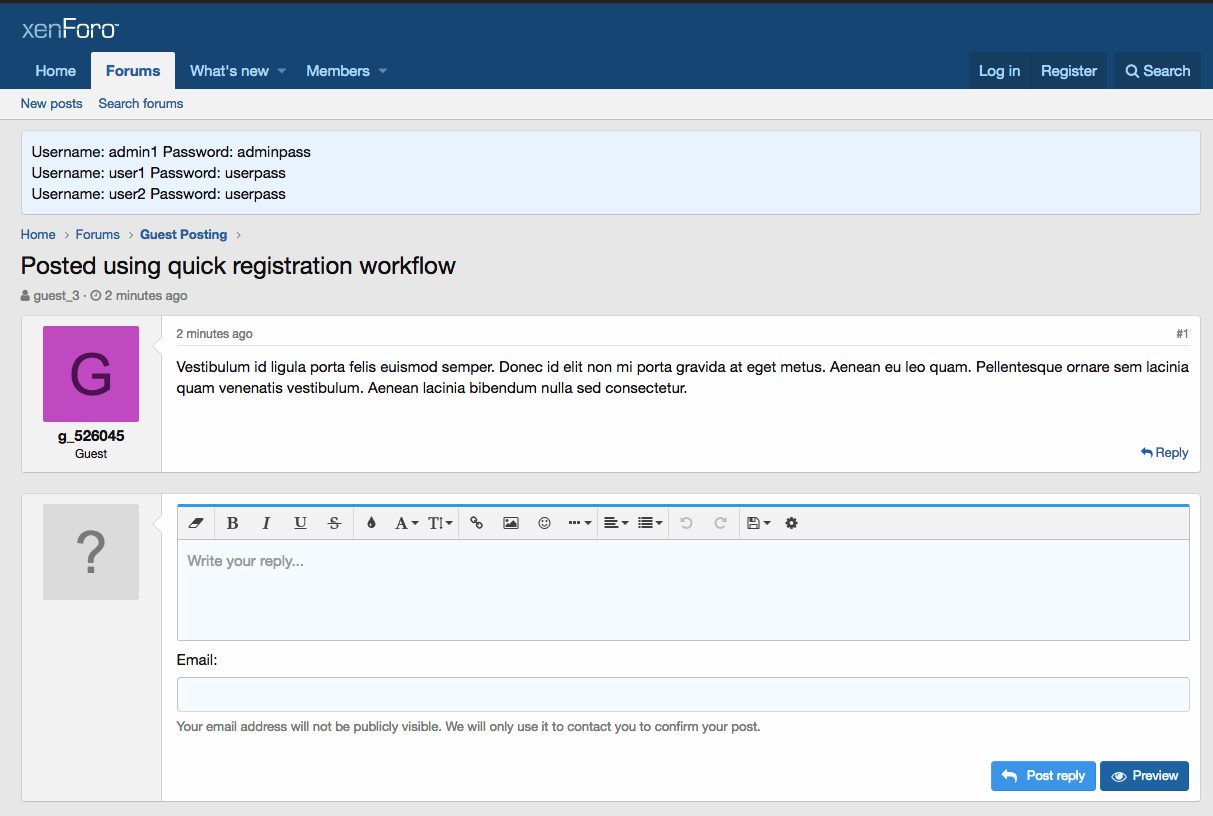This screenshot has height=816, width=1213.
Task: Open the Search forums link
Action: tap(141, 104)
